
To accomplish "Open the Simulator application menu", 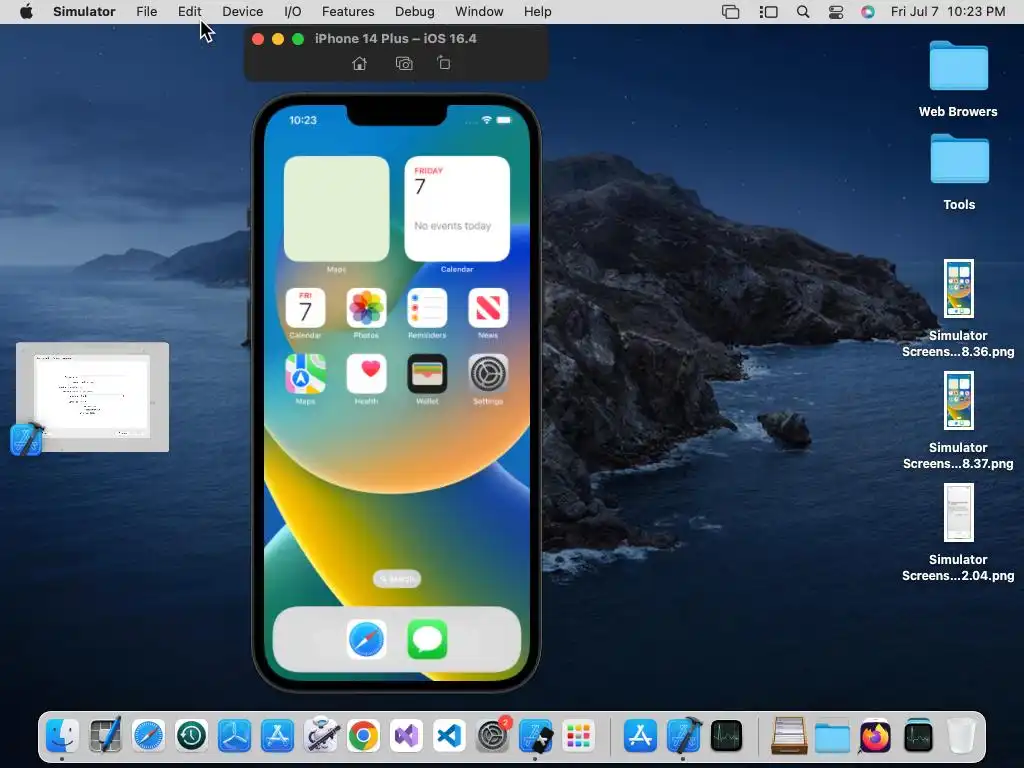I will click(84, 12).
